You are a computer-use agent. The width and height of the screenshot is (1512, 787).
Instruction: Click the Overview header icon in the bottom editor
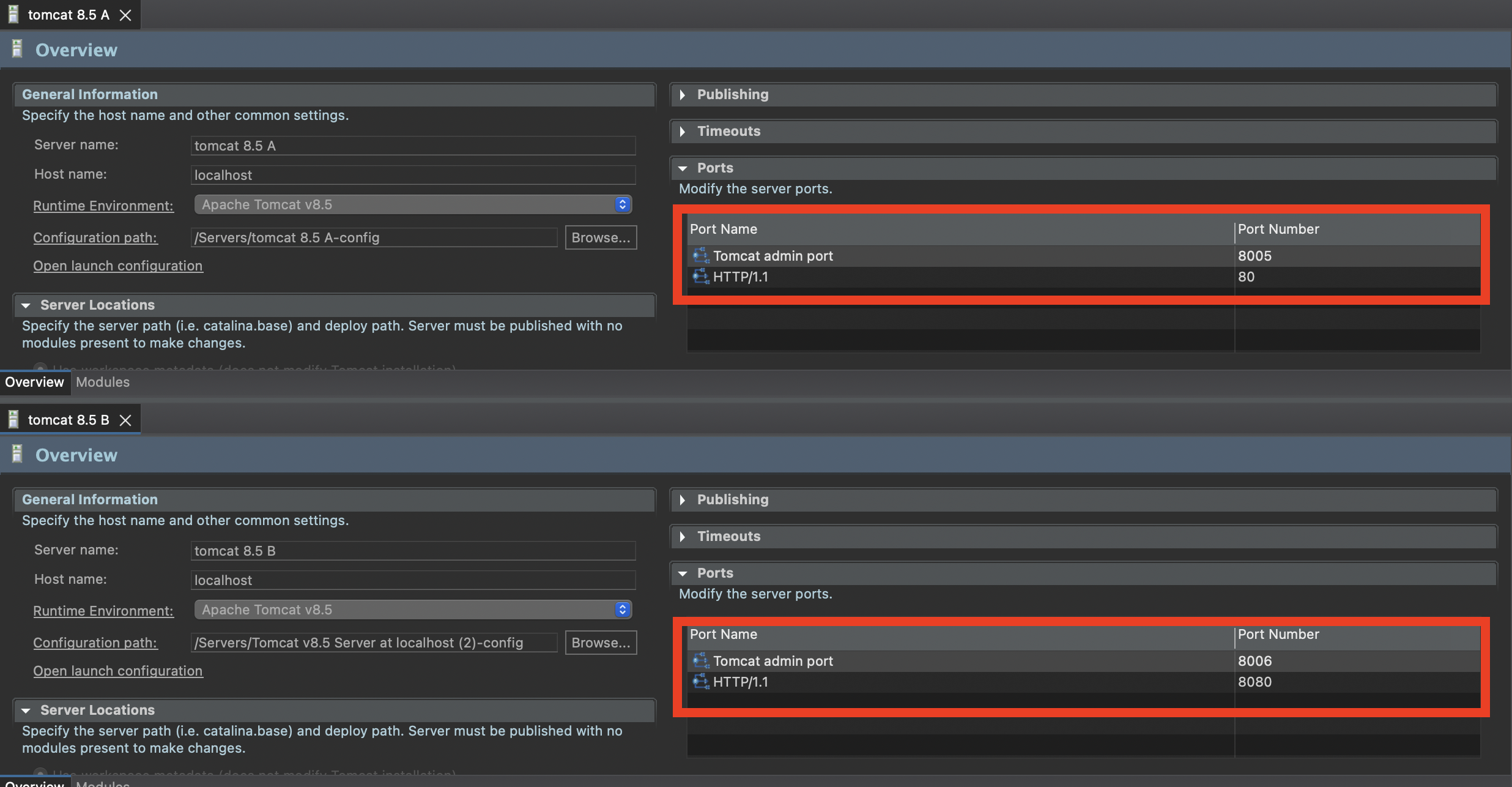click(x=17, y=455)
